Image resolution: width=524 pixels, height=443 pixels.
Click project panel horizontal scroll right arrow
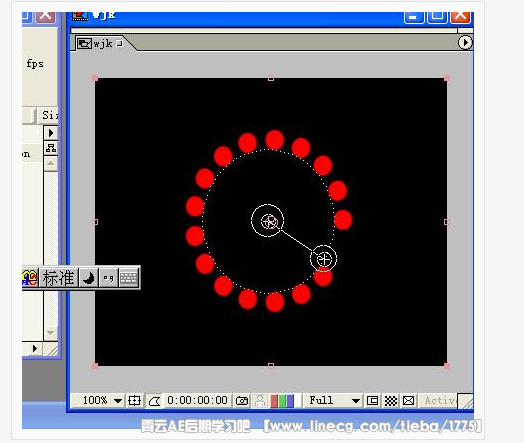[x=35, y=349]
